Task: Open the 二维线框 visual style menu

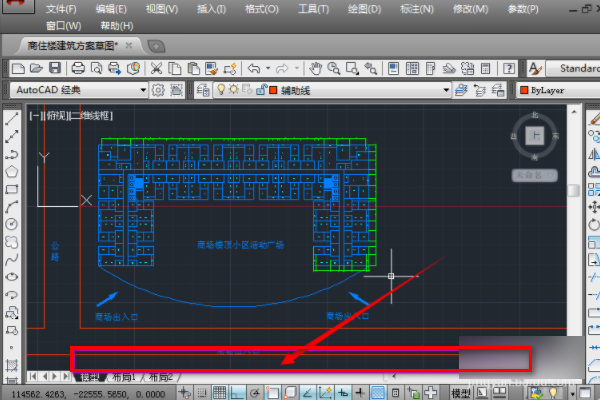Action: pos(91,116)
